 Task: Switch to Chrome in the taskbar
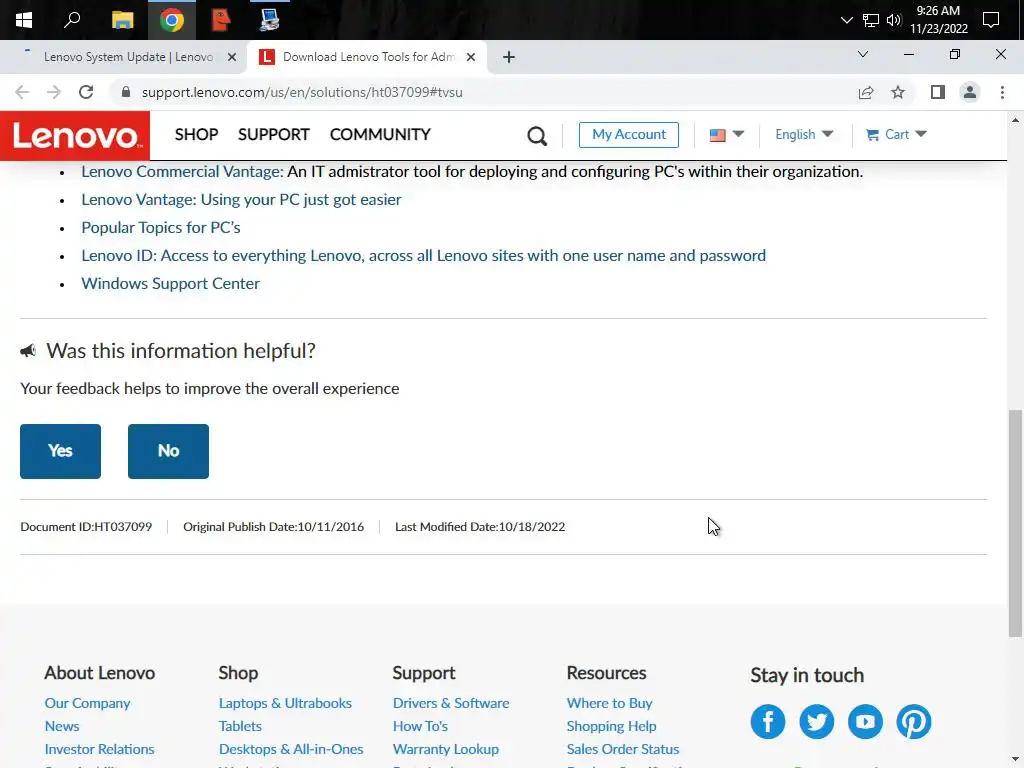click(172, 20)
